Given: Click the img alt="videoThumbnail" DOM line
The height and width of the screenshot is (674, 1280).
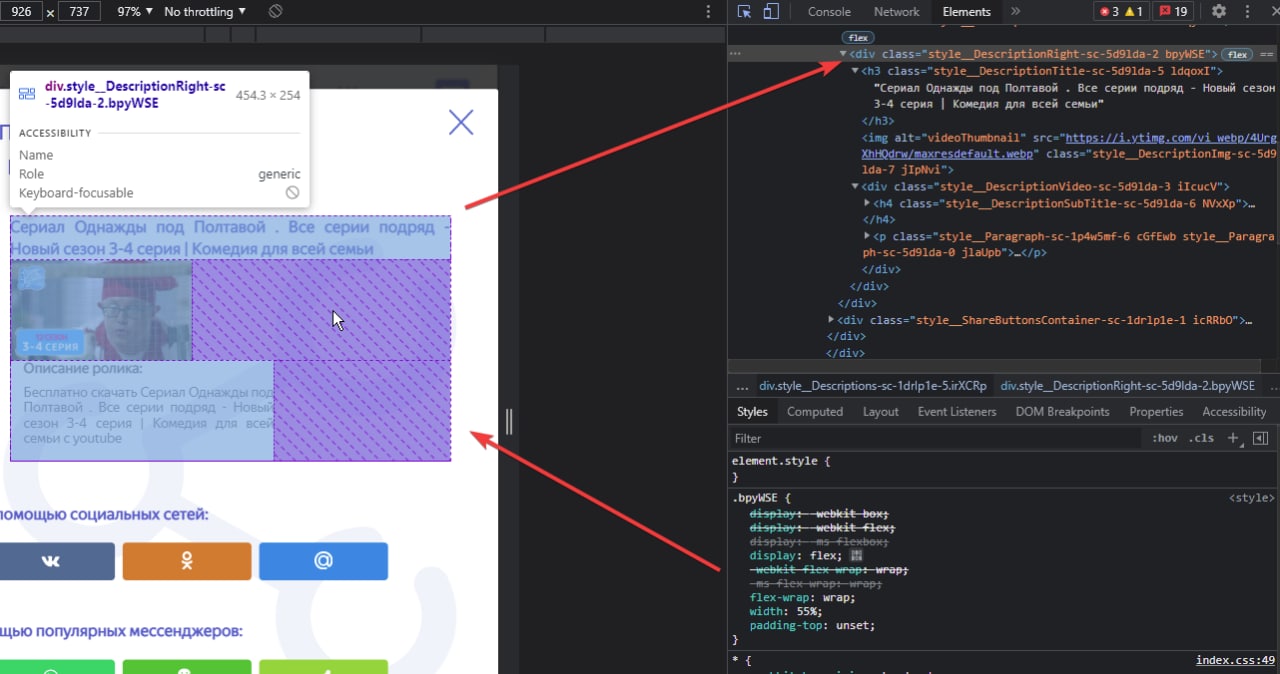Looking at the screenshot, I should click(1070, 154).
